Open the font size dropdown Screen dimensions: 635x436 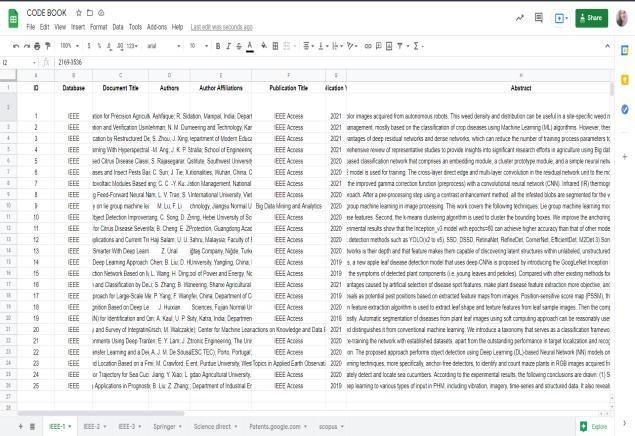(198, 46)
